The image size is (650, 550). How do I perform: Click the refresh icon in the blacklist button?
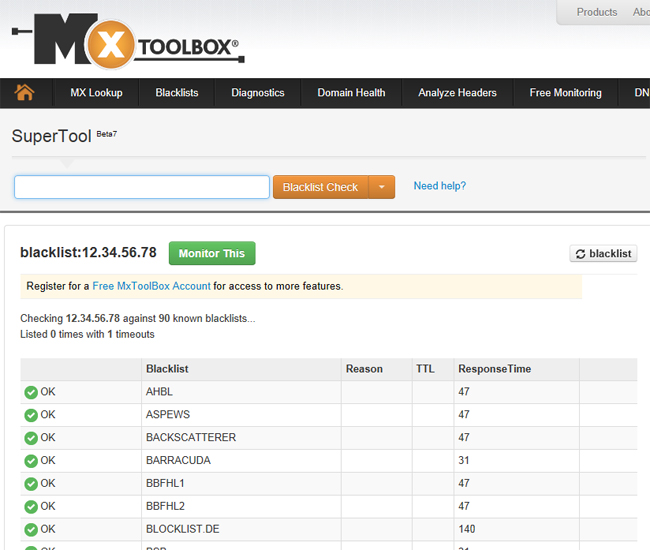(x=580, y=254)
